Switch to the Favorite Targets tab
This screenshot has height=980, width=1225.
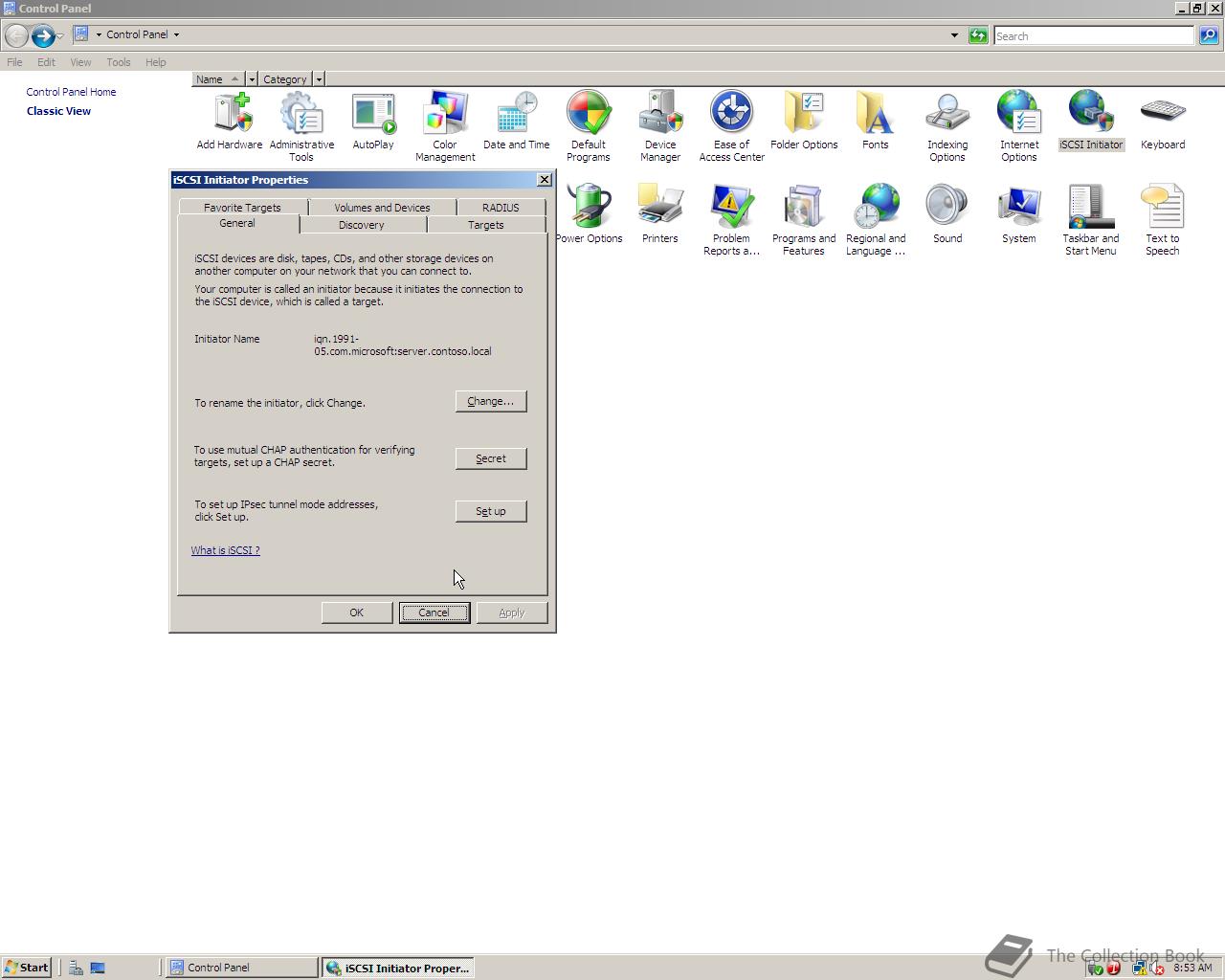point(242,207)
